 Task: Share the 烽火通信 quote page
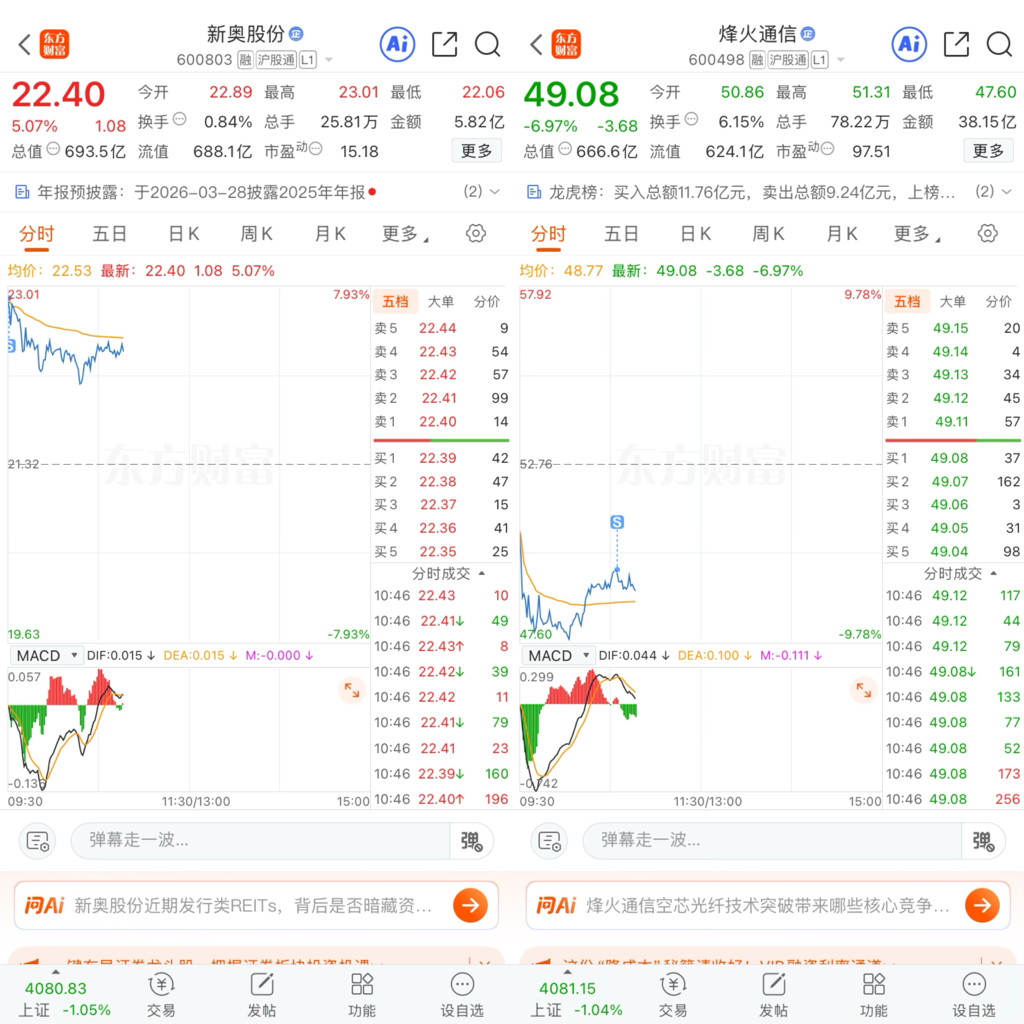957,44
